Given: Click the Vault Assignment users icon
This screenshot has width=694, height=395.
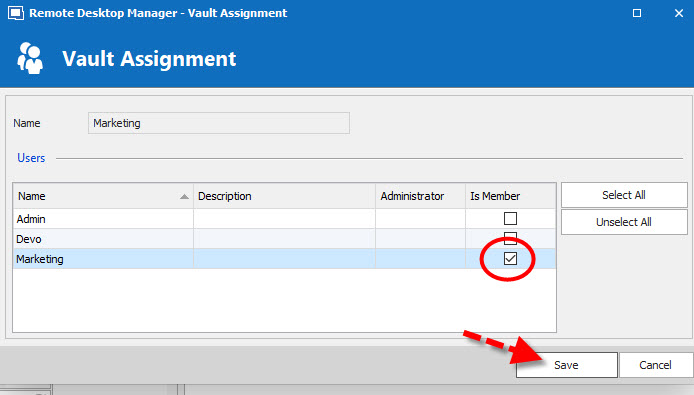Looking at the screenshot, I should click(30, 58).
